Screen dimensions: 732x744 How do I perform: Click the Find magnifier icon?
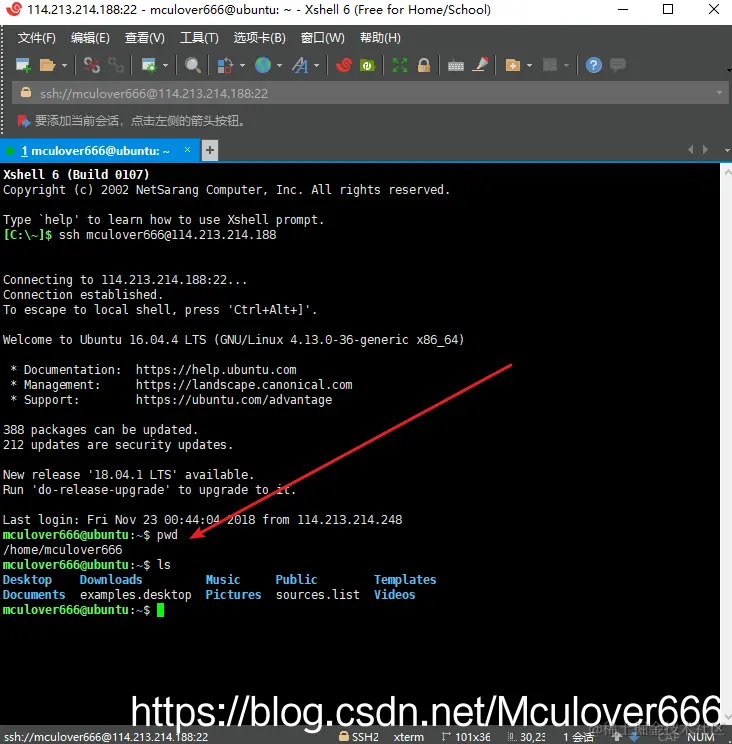(x=193, y=65)
